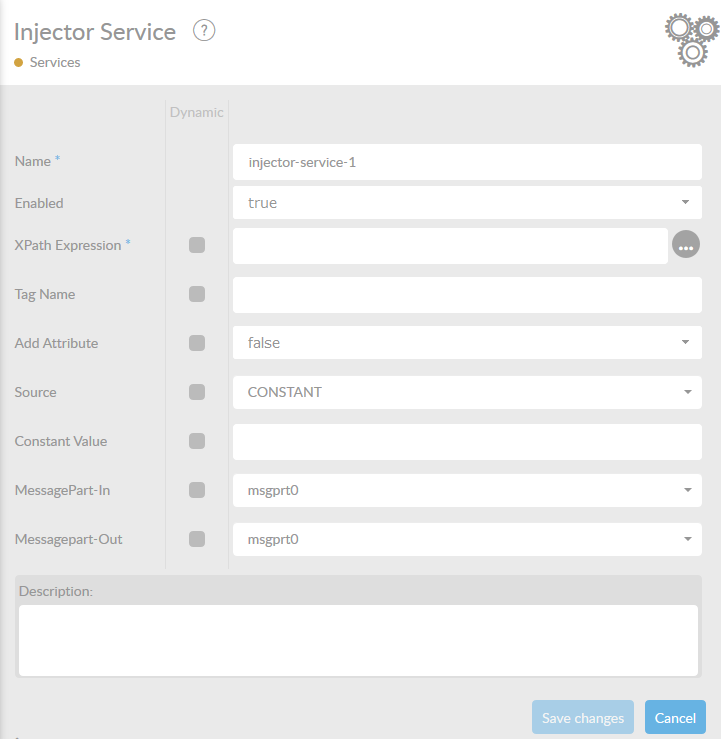
Task: Tick Dynamic checkbox for Constant Value
Action: pyautogui.click(x=197, y=441)
